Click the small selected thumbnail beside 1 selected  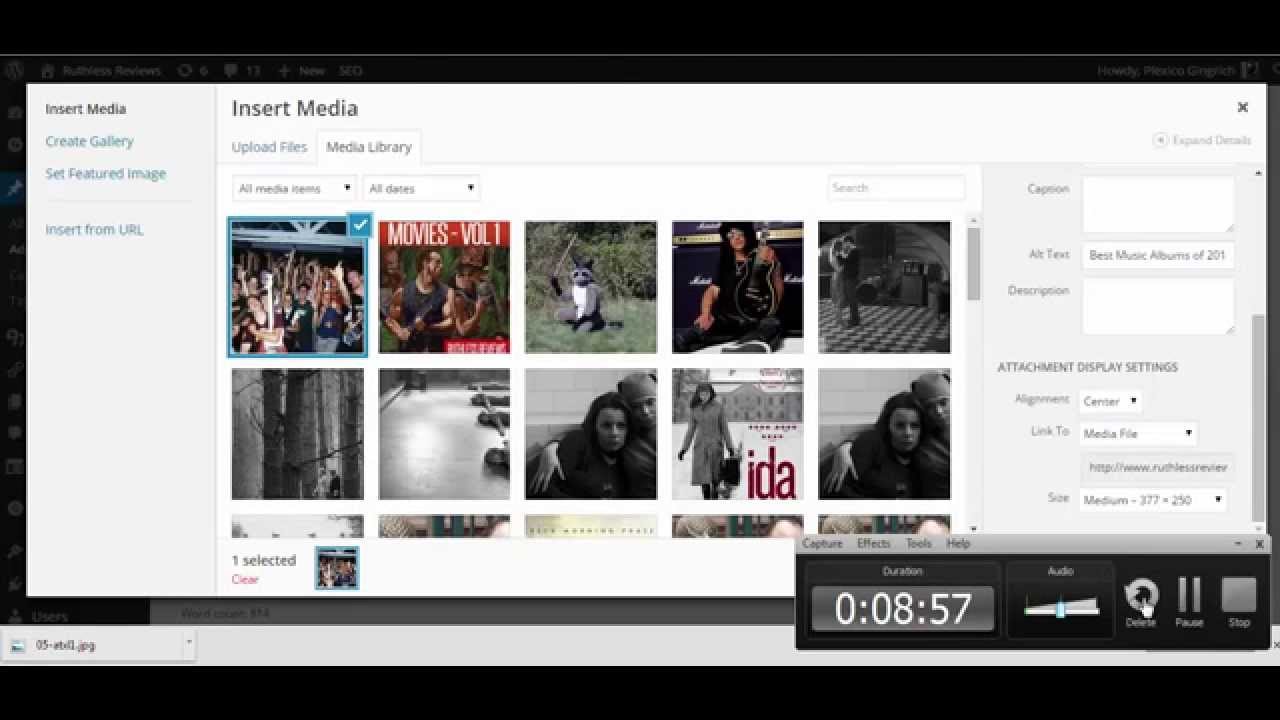click(337, 568)
